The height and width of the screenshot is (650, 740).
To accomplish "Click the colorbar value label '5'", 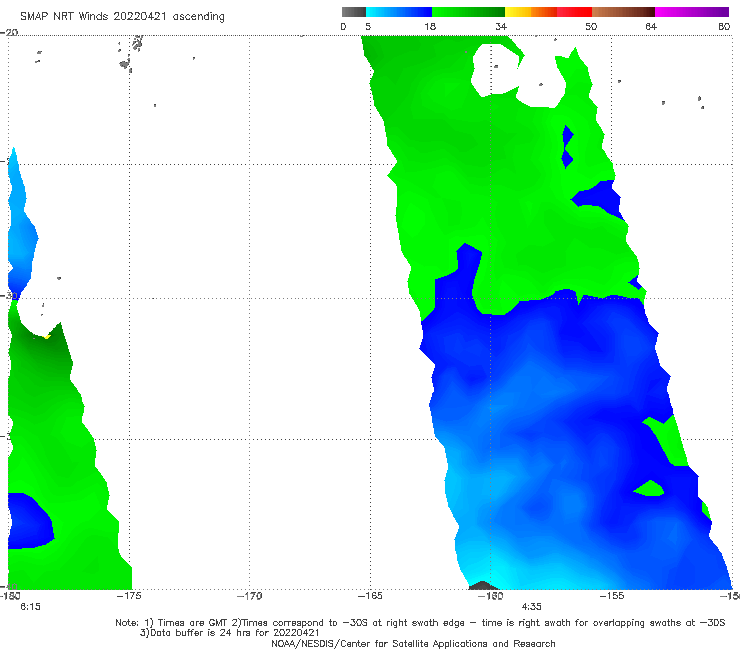I will coord(368,26).
